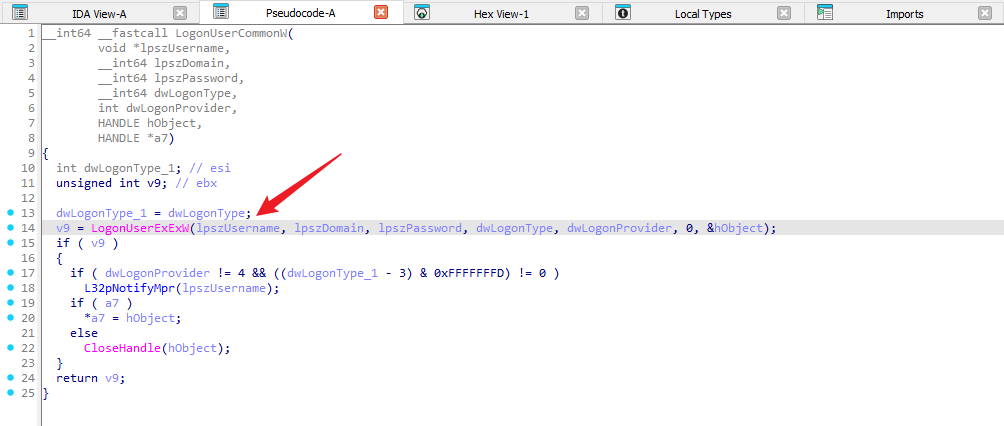
Task: Click the Imports tab icon
Action: [825, 13]
